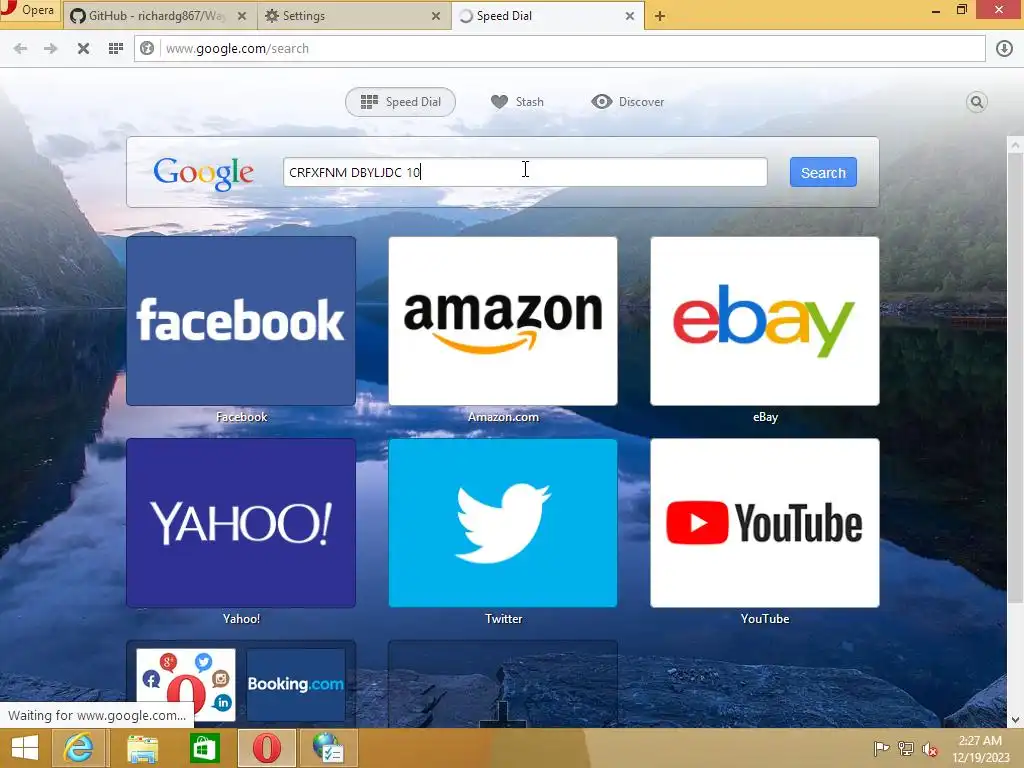The width and height of the screenshot is (1024, 768).
Task: Open the downloads icon
Action: click(x=1004, y=48)
